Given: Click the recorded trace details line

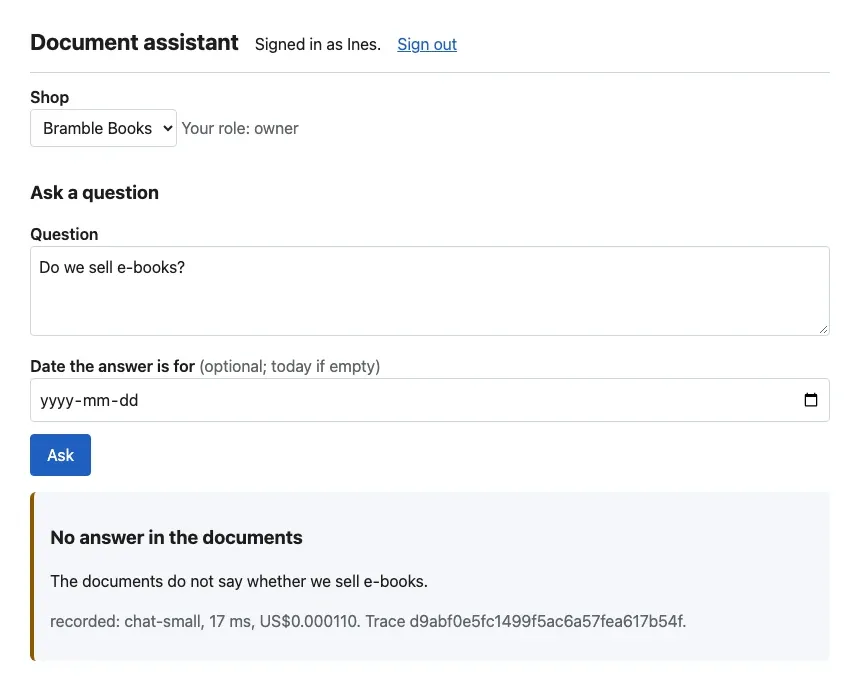Looking at the screenshot, I should point(368,621).
